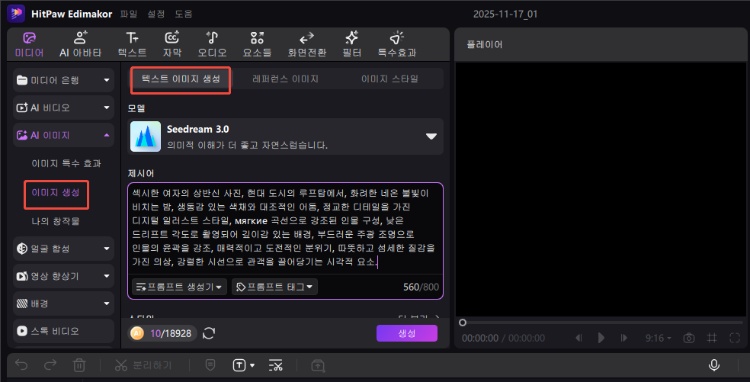Switch to 텍스트 이미지 생성 tab

click(181, 79)
